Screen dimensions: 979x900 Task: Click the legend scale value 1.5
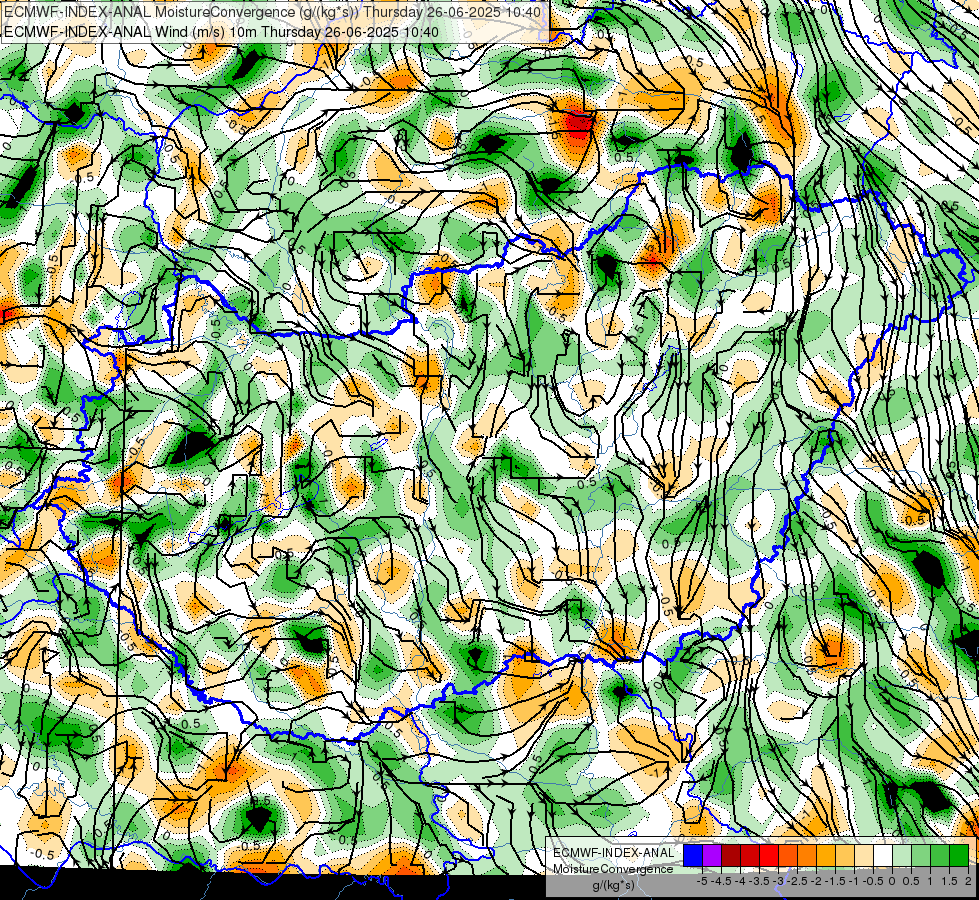[950, 881]
